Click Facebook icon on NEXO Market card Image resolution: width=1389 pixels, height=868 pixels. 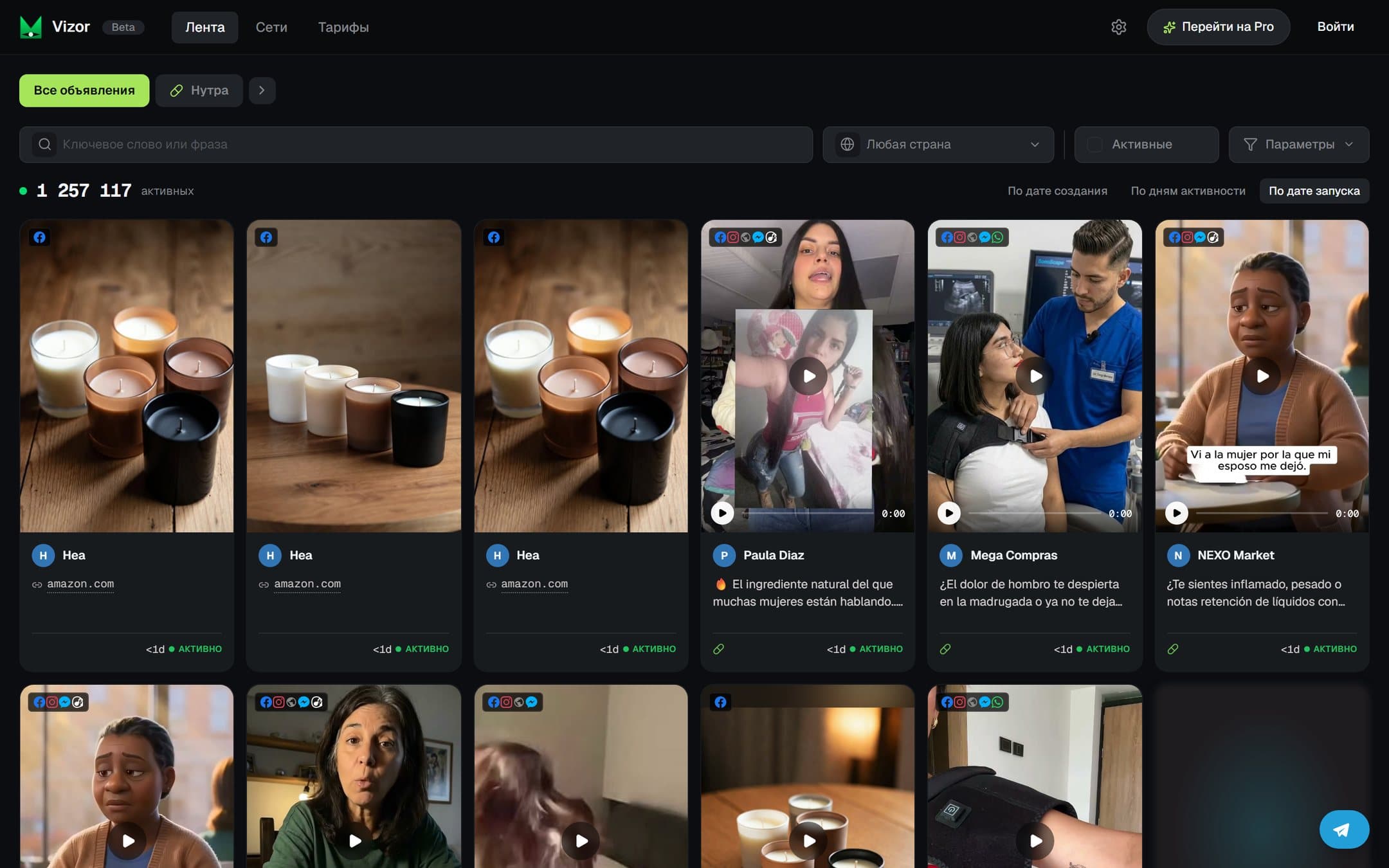point(1175,237)
